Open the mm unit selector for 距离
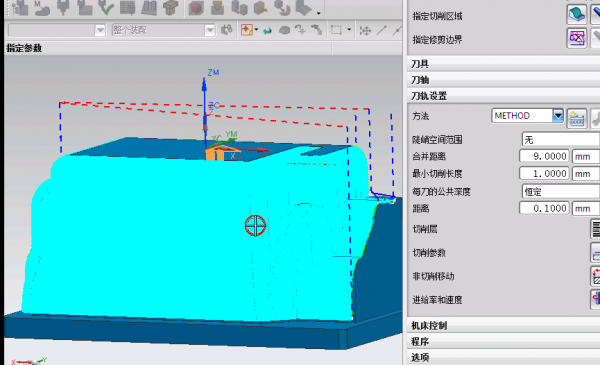Screen dimensions: 600x365 tap(586, 209)
